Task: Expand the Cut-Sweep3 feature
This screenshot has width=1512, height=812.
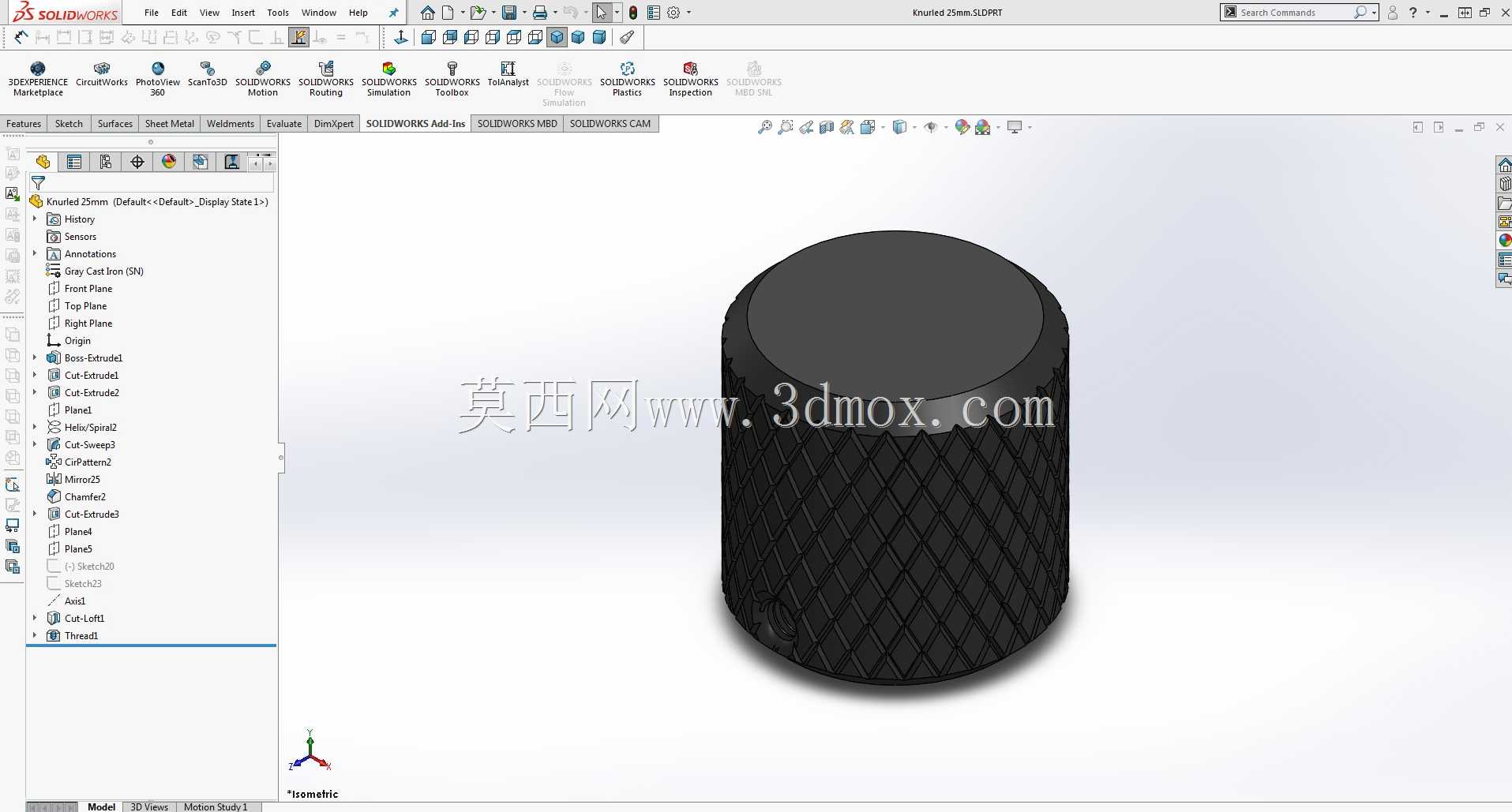Action: tap(35, 444)
